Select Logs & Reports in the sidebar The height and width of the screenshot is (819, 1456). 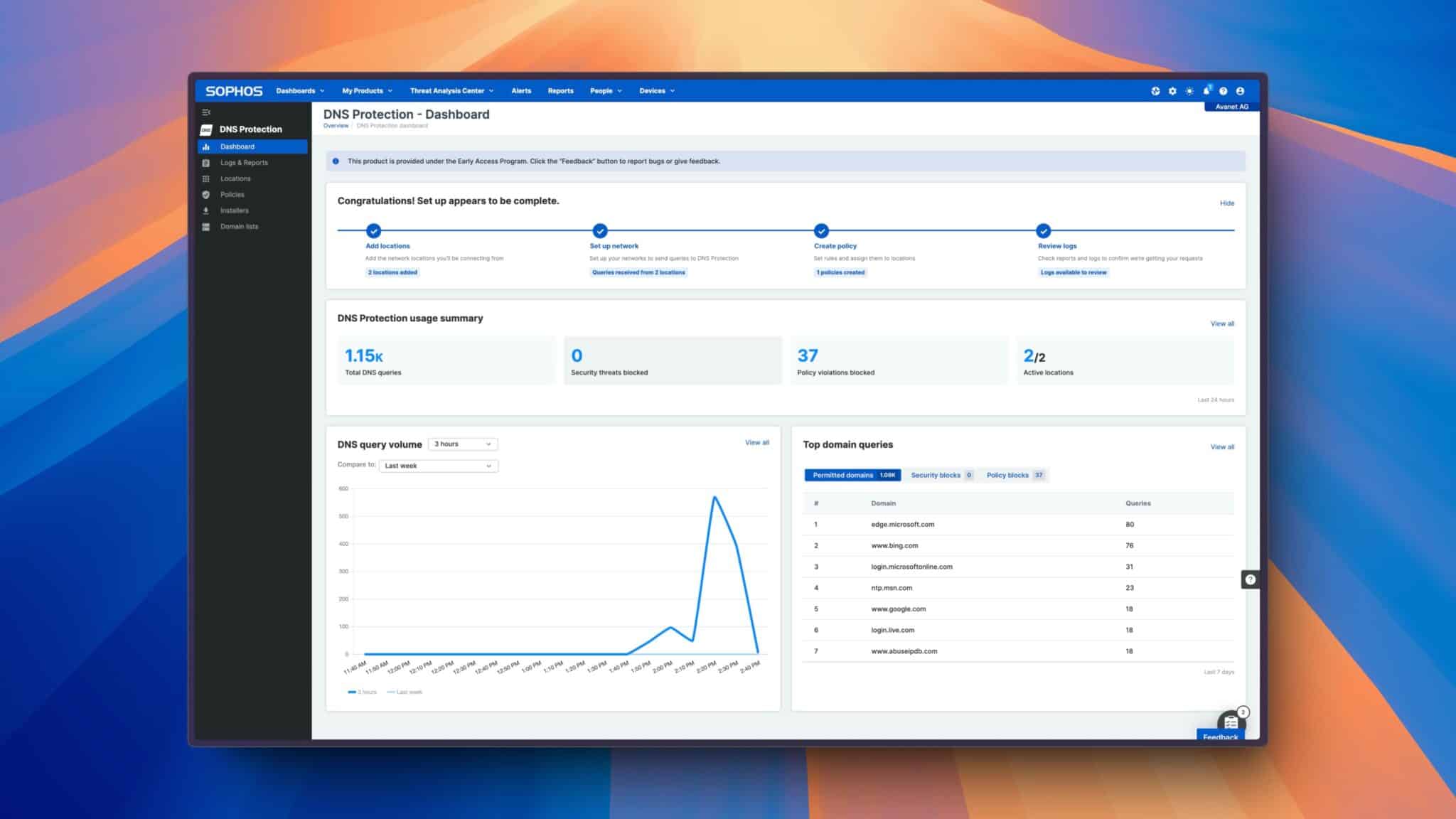[243, 162]
